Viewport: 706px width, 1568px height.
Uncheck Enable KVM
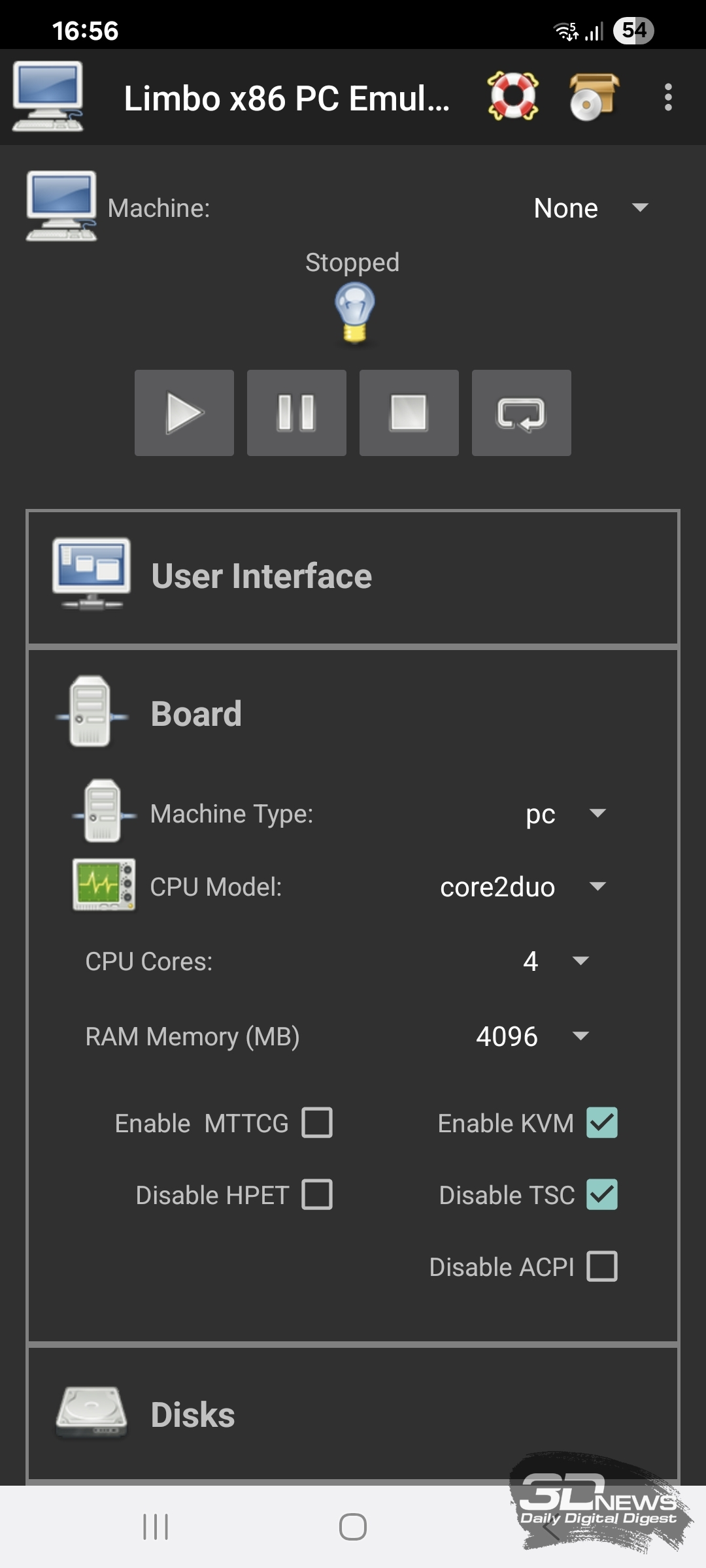click(x=601, y=1122)
